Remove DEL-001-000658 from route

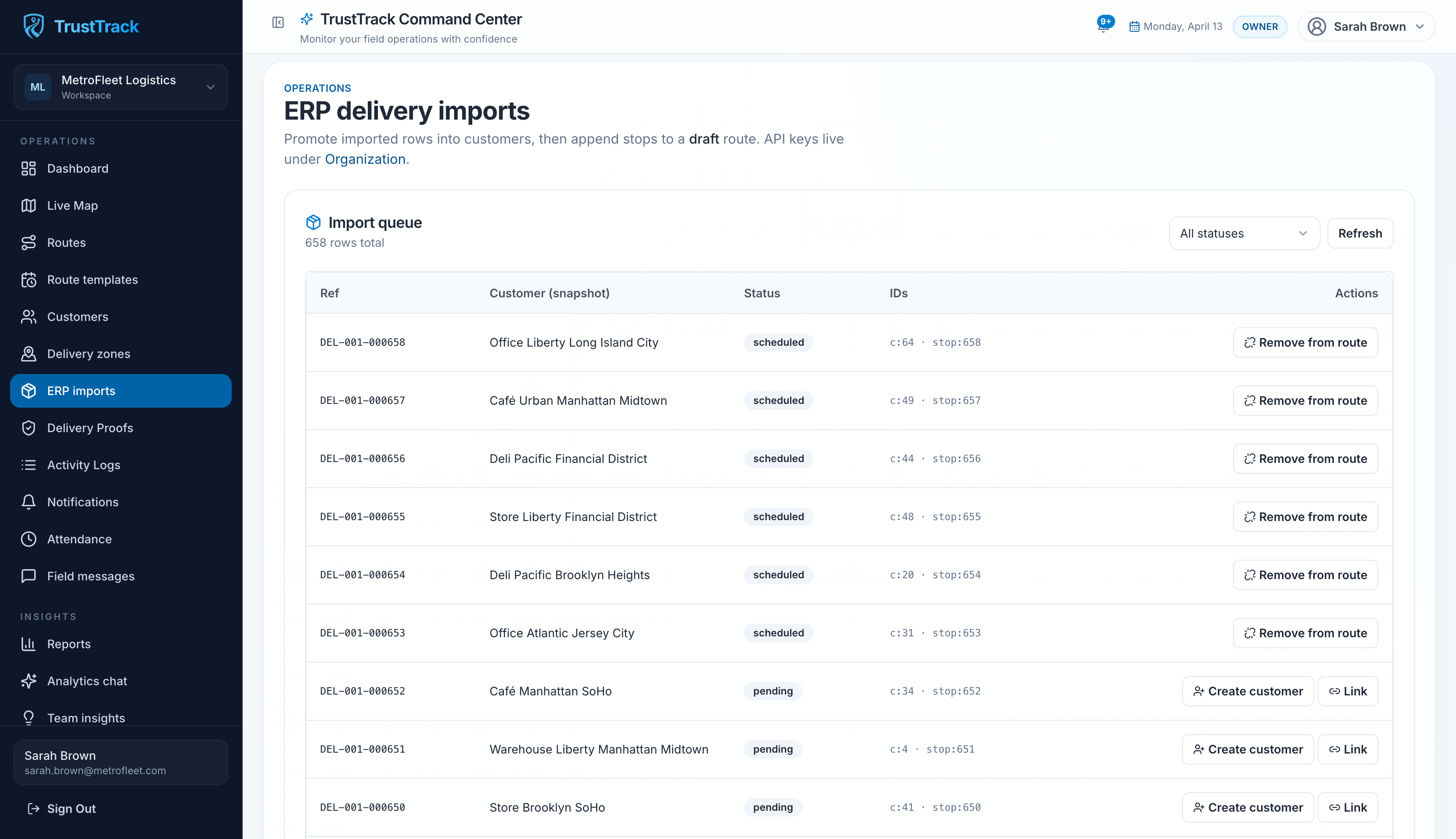tap(1305, 342)
